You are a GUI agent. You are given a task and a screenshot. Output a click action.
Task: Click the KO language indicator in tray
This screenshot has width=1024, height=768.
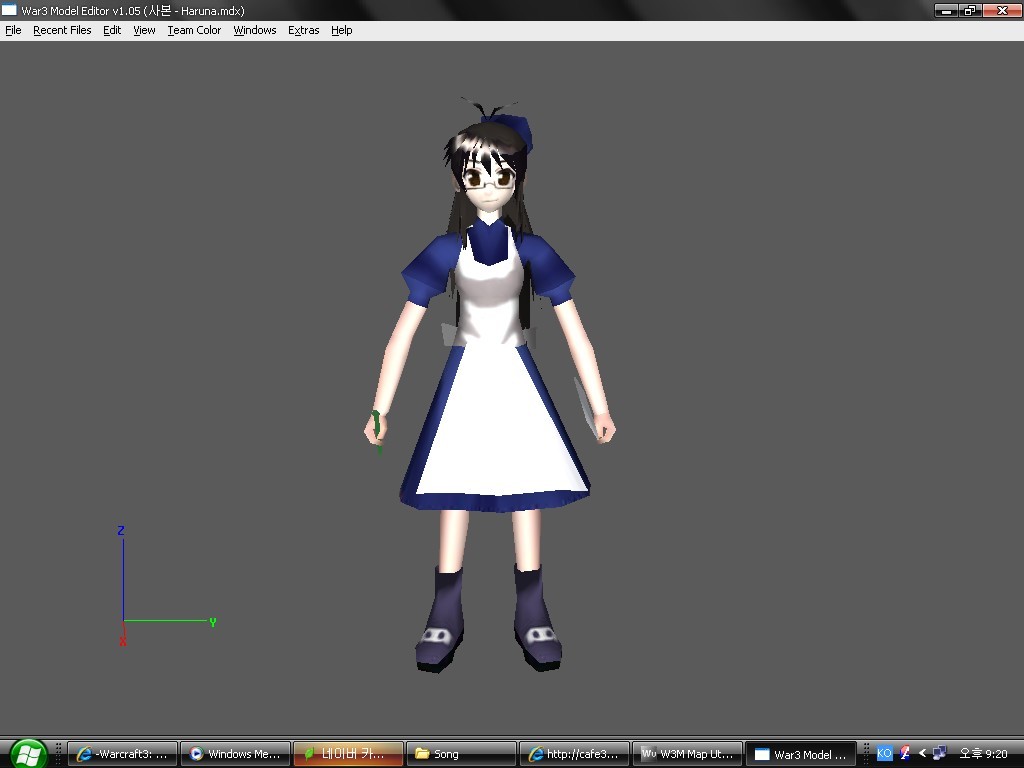pyautogui.click(x=884, y=753)
